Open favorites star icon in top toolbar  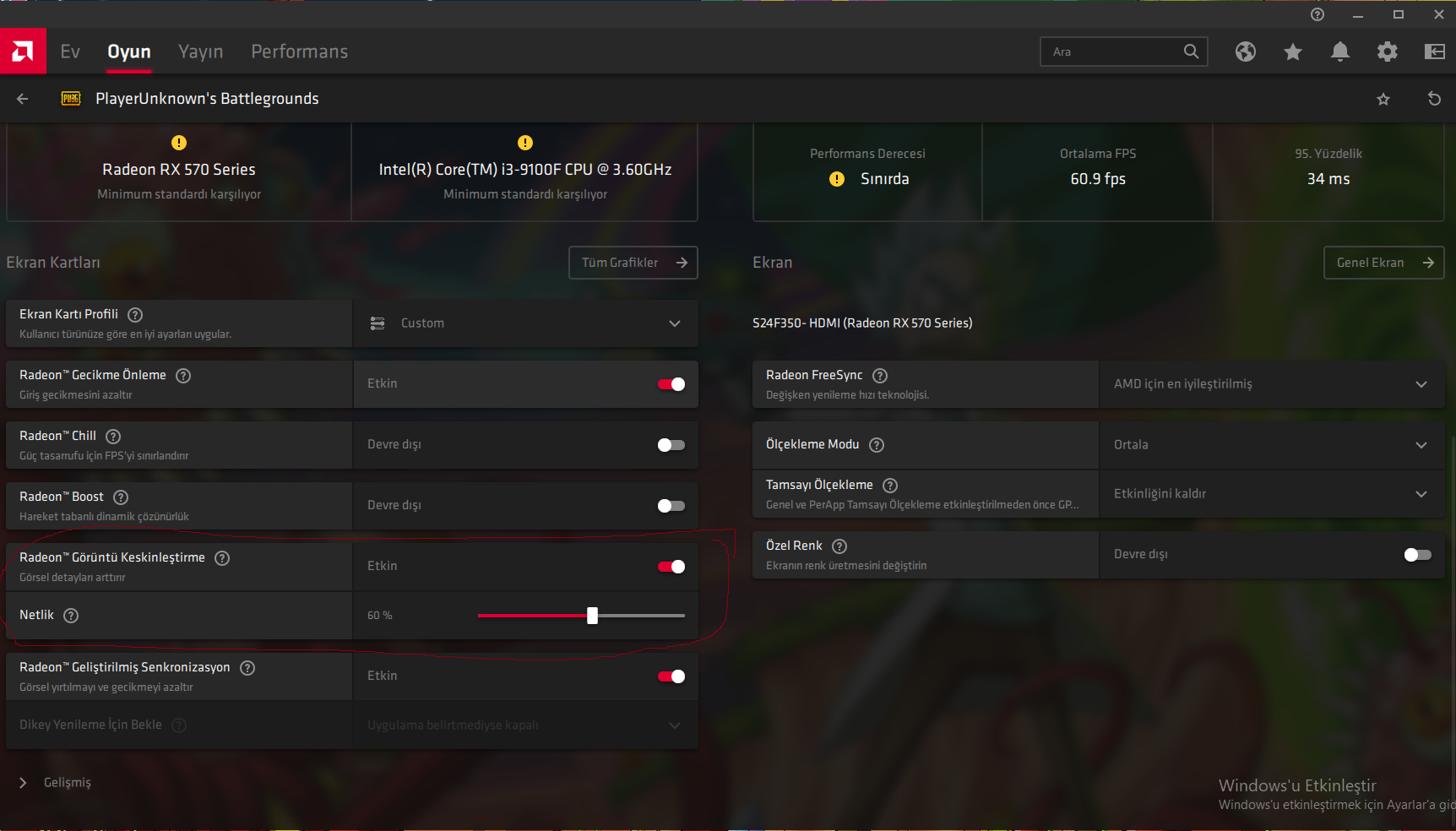[x=1292, y=52]
